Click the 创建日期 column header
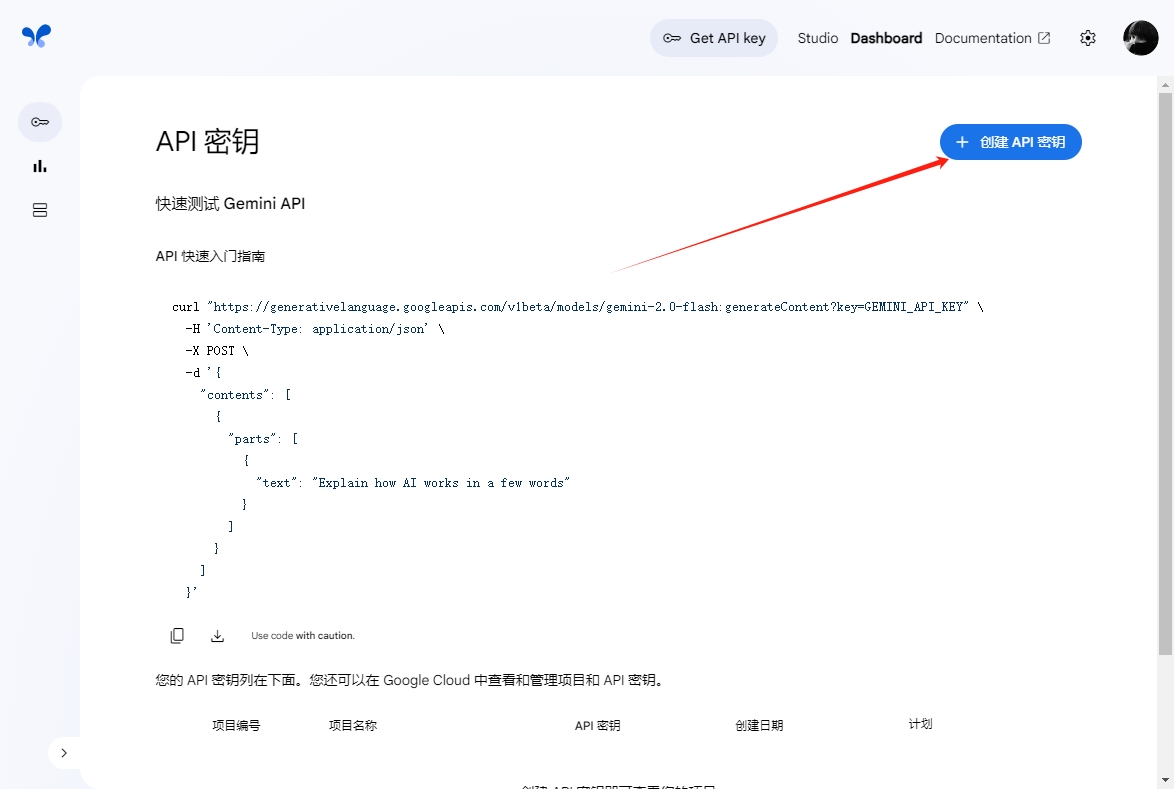This screenshot has width=1174, height=789. [759, 725]
